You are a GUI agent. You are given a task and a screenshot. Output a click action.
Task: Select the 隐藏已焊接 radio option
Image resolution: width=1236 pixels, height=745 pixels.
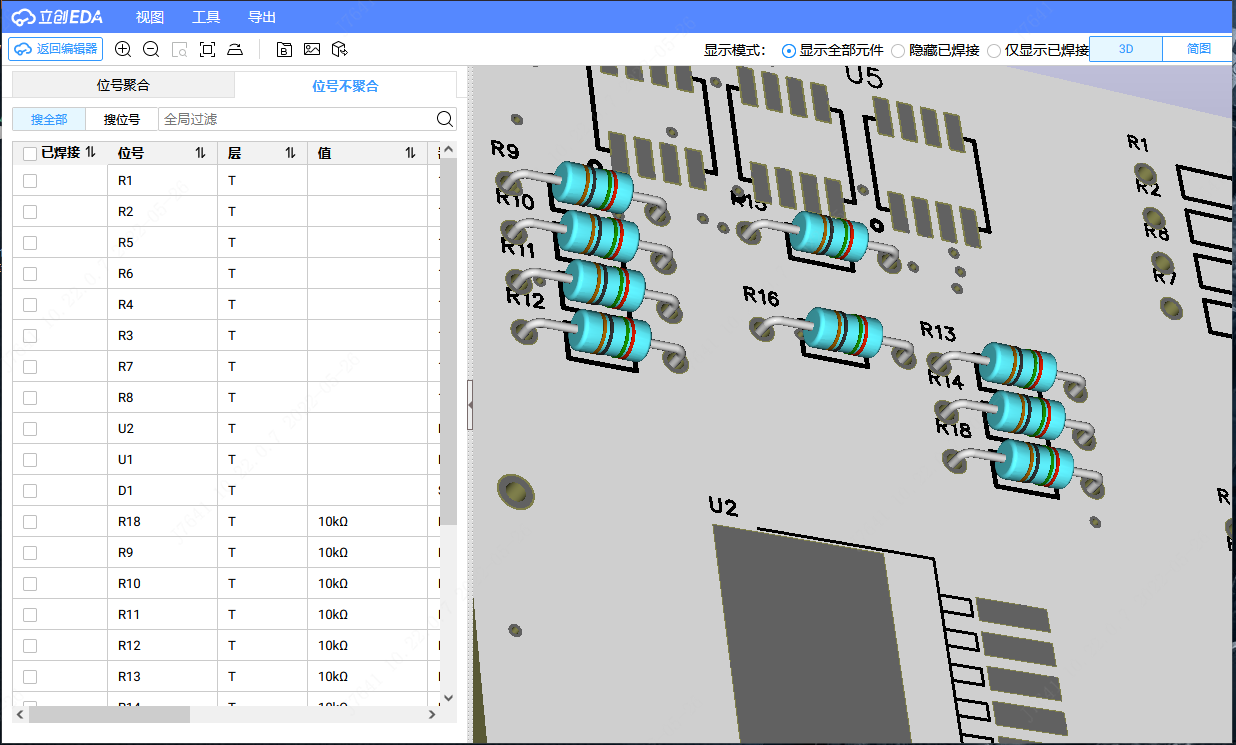coord(898,50)
